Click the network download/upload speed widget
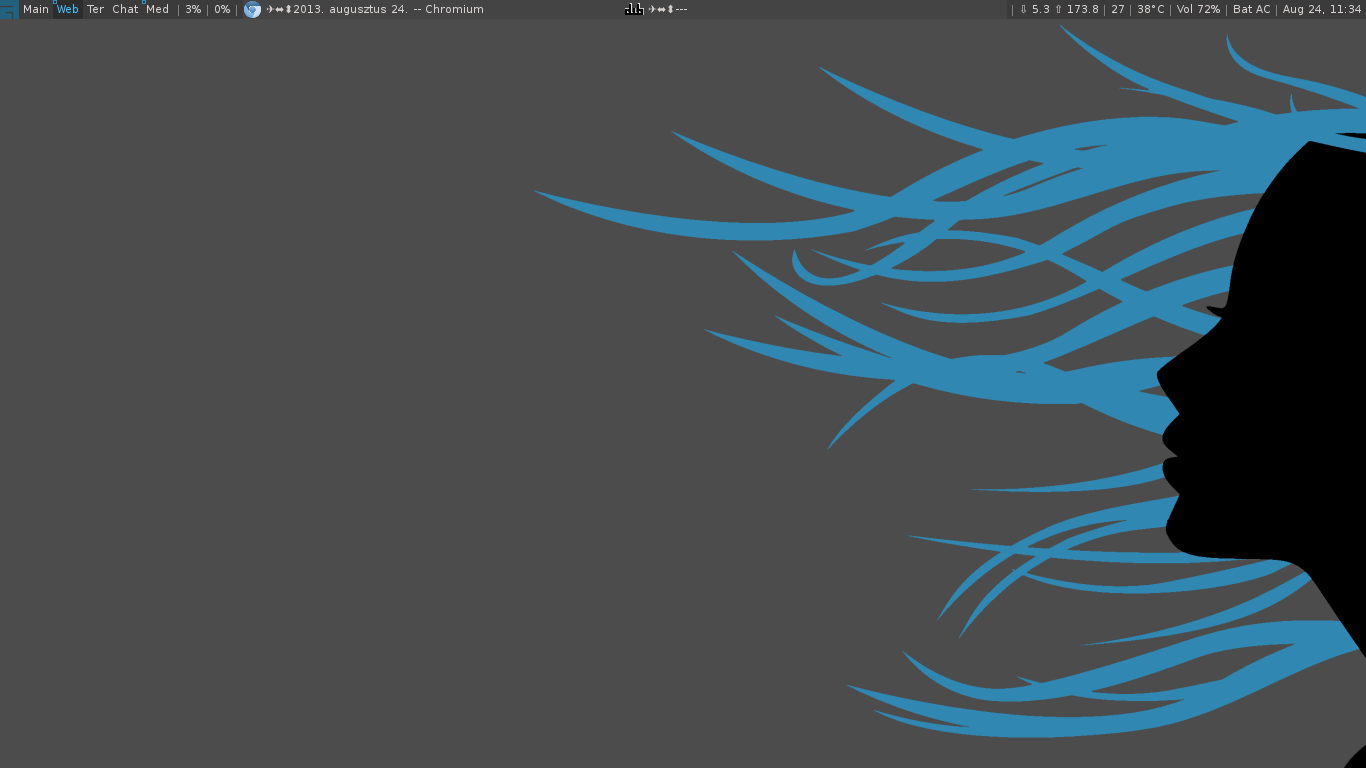Screen dimensions: 1366x768 1058,9
